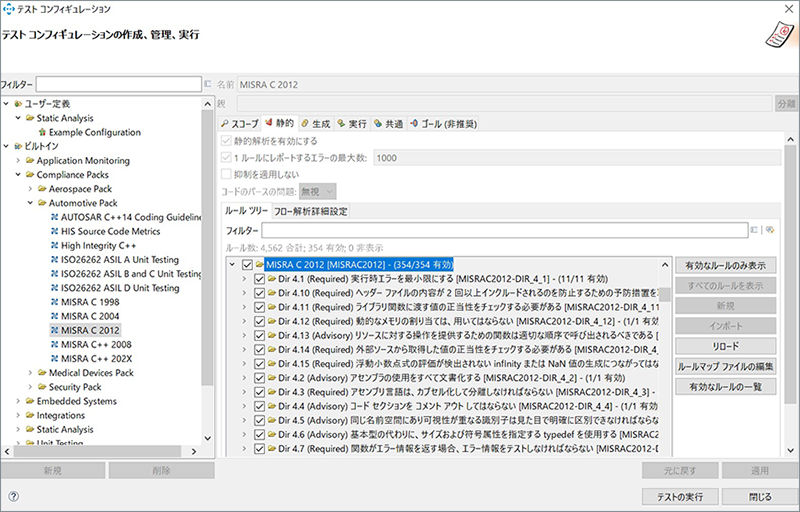This screenshot has width=800, height=512.
Task: Click the help question mark icon
Action: [14, 496]
